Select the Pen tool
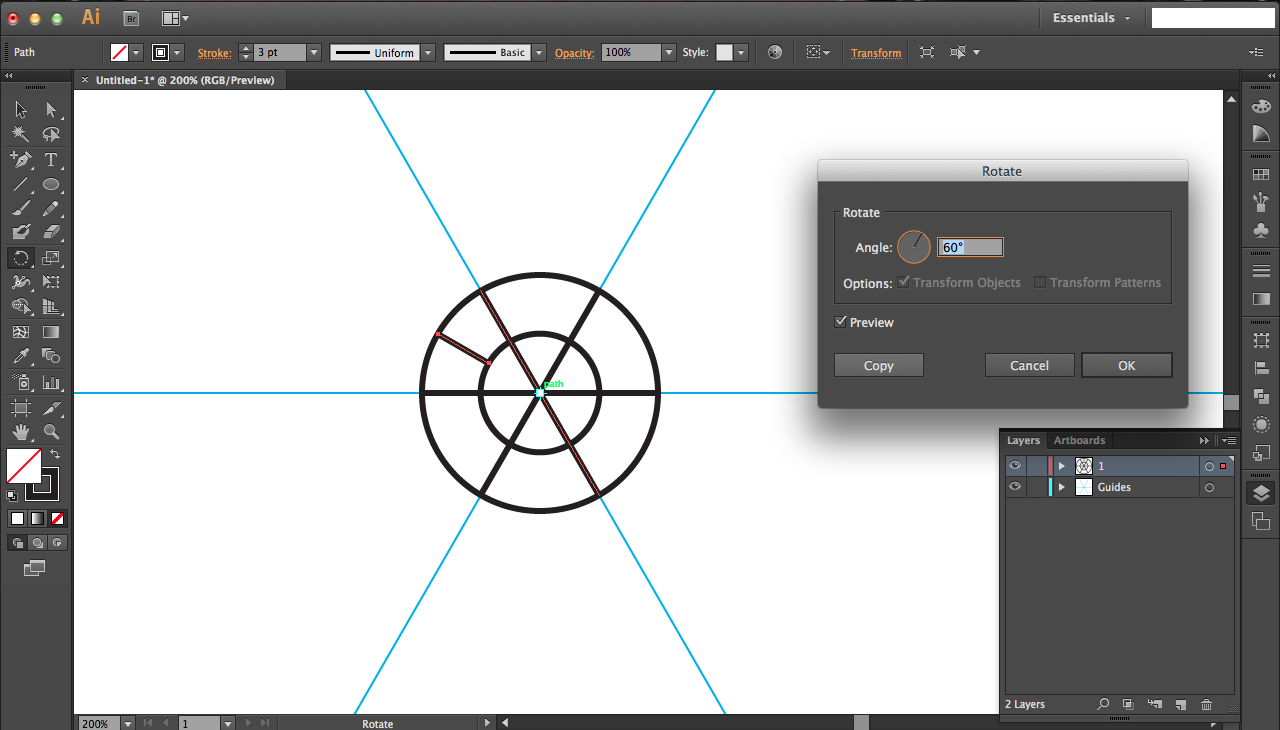Viewport: 1280px width, 730px height. (21, 159)
